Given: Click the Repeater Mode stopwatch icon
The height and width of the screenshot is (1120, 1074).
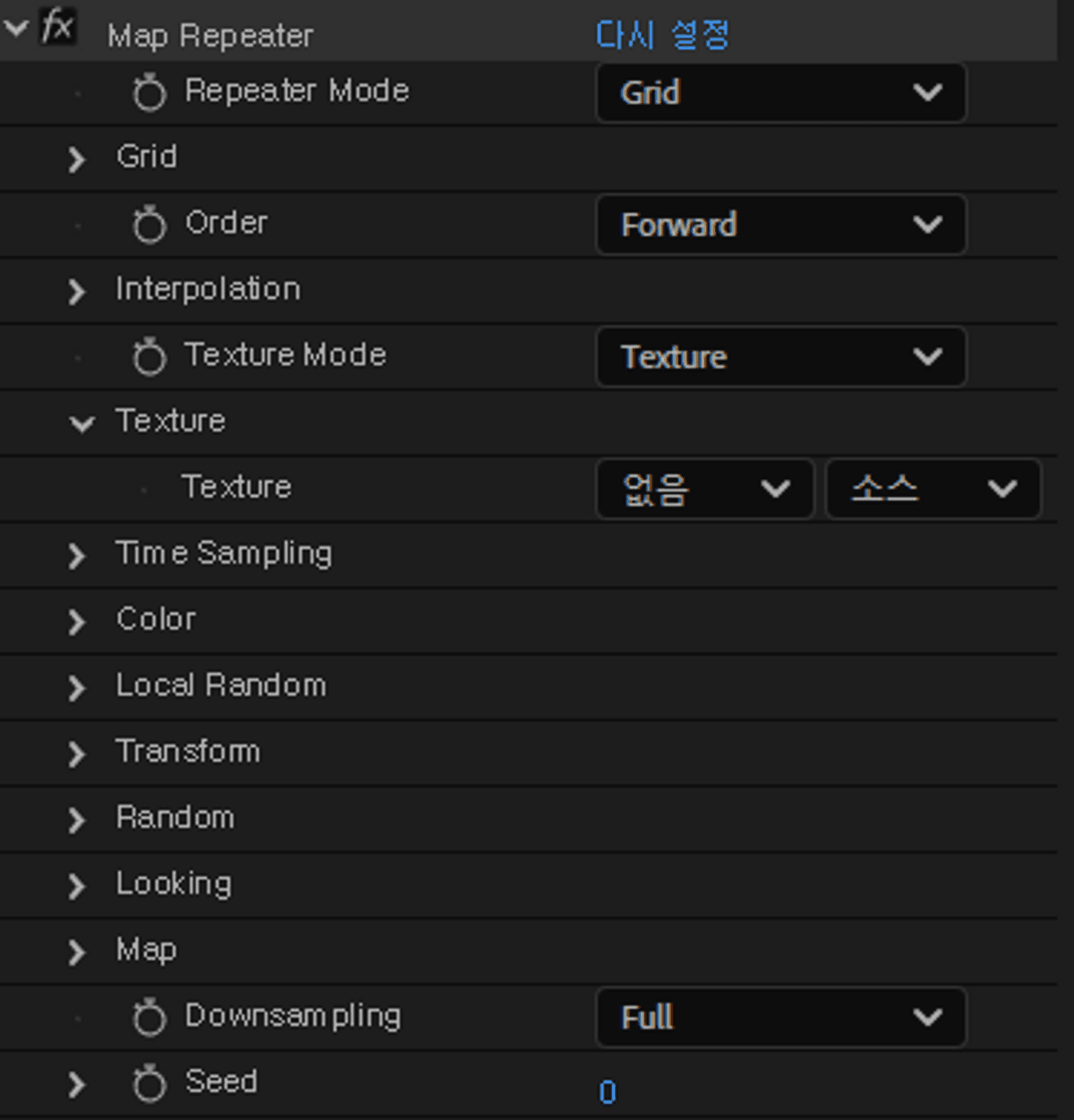Looking at the screenshot, I should tap(149, 92).
